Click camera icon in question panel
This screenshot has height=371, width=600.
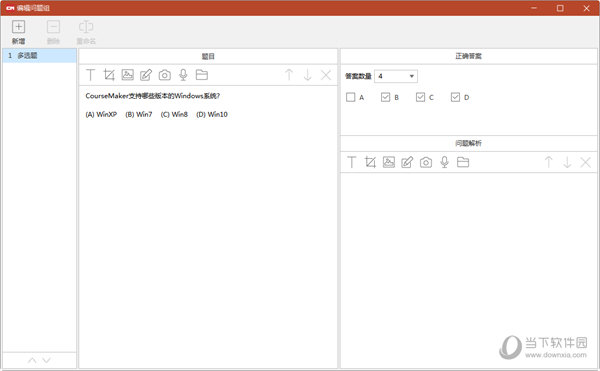pos(165,75)
